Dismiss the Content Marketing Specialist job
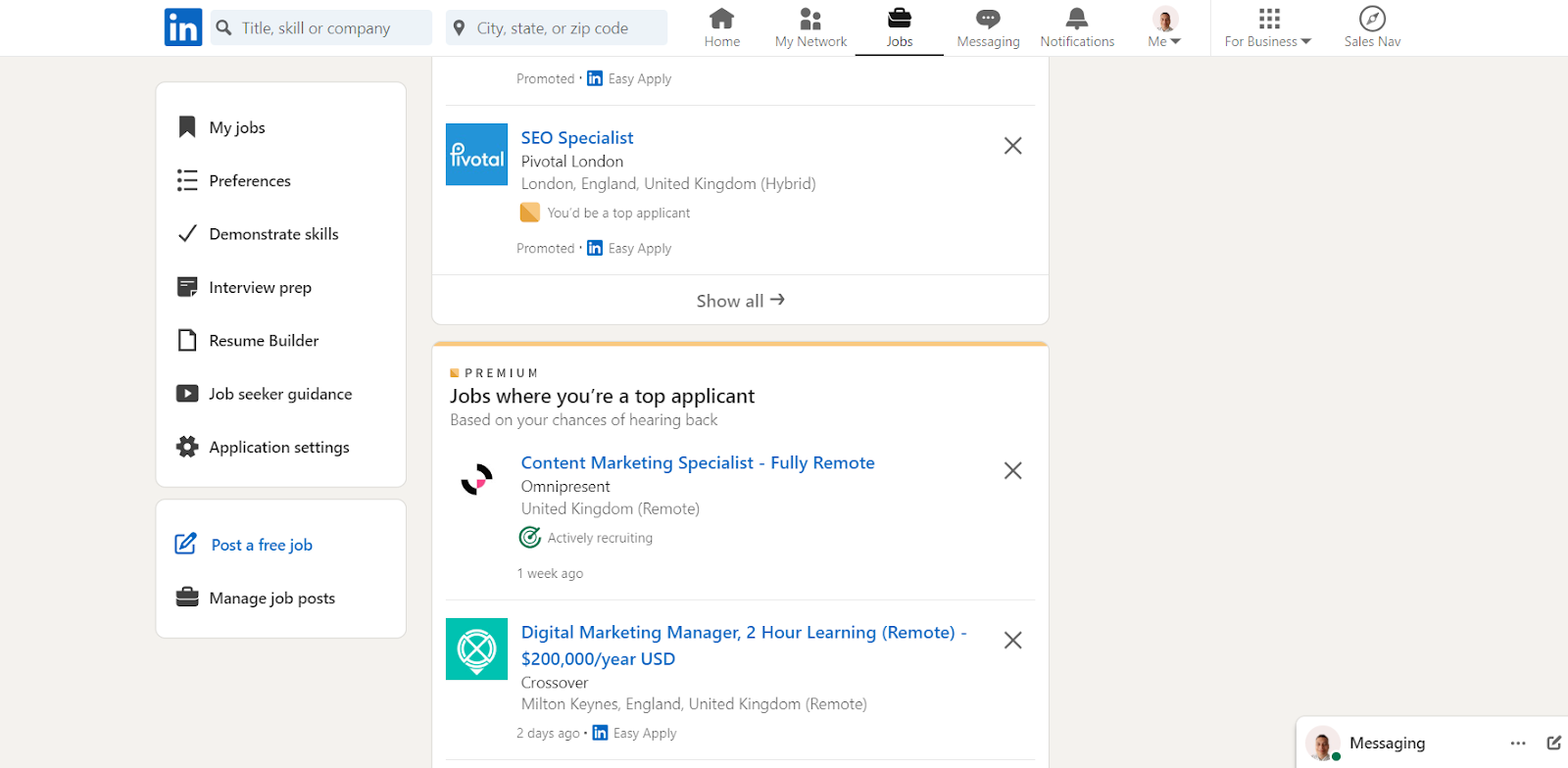The height and width of the screenshot is (768, 1568). [x=1013, y=471]
